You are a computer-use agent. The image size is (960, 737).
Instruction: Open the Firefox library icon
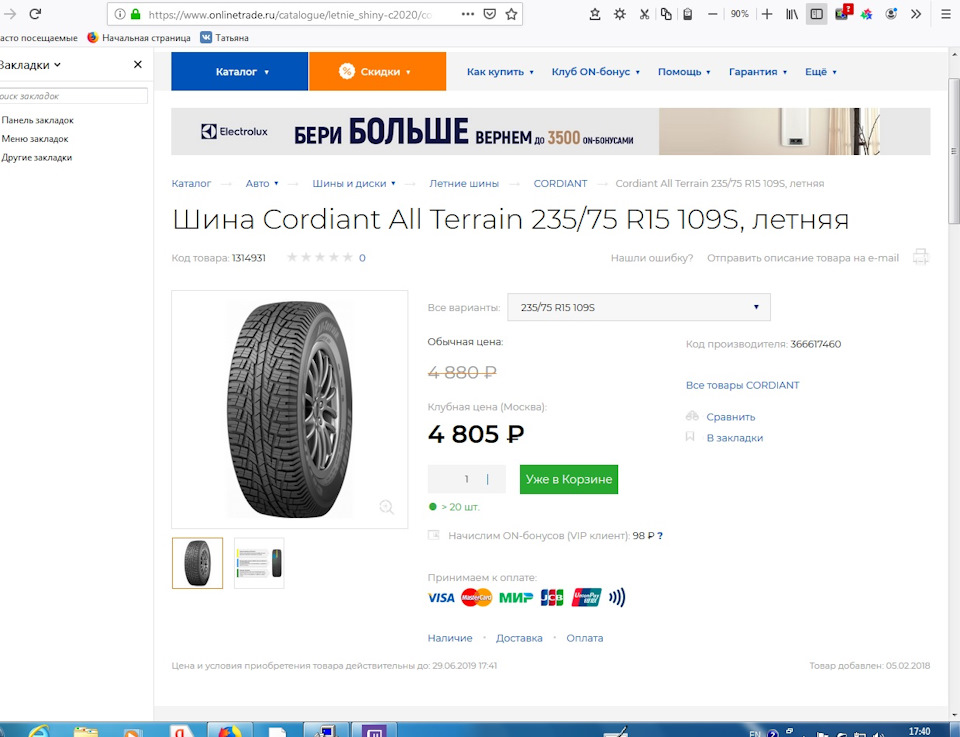click(792, 14)
